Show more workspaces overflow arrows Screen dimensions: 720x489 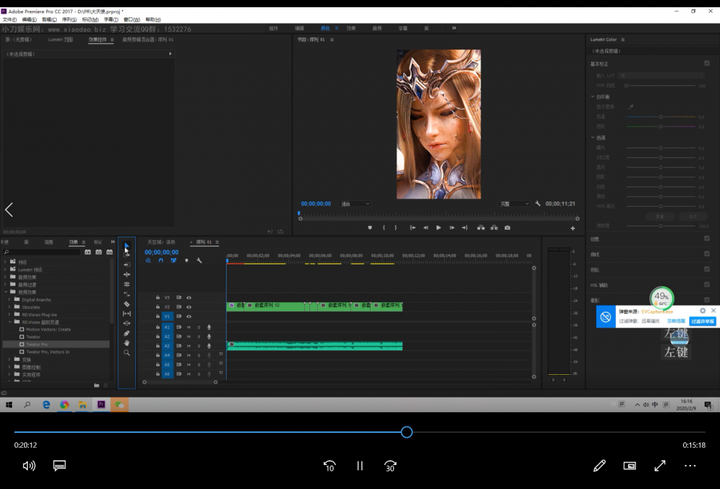coord(454,28)
